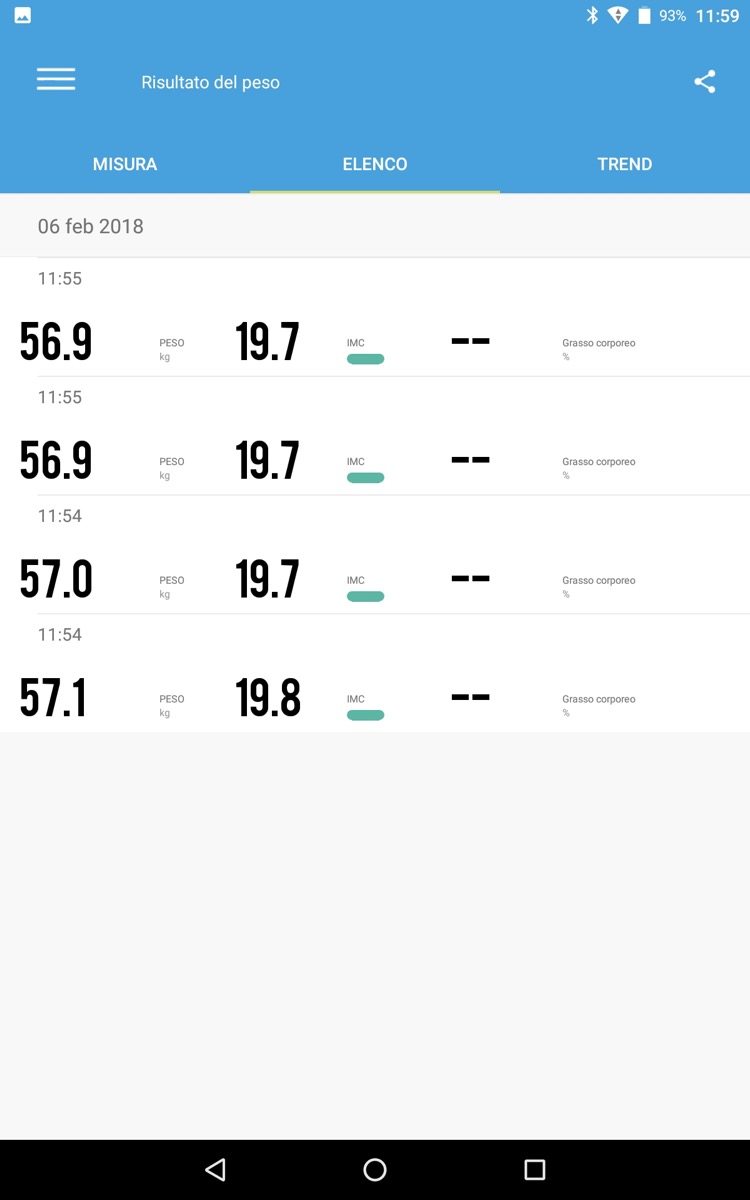Tap the IMC indicator bar for 57.0 kg entry

365,596
